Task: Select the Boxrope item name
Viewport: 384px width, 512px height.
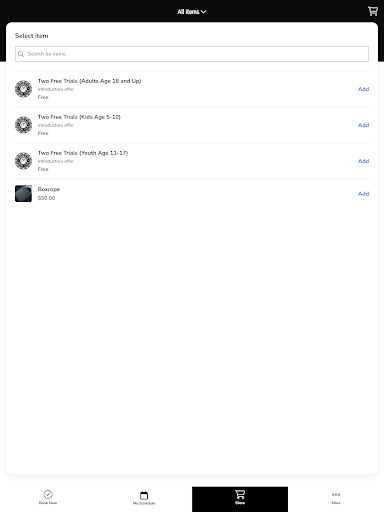Action: click(x=49, y=189)
